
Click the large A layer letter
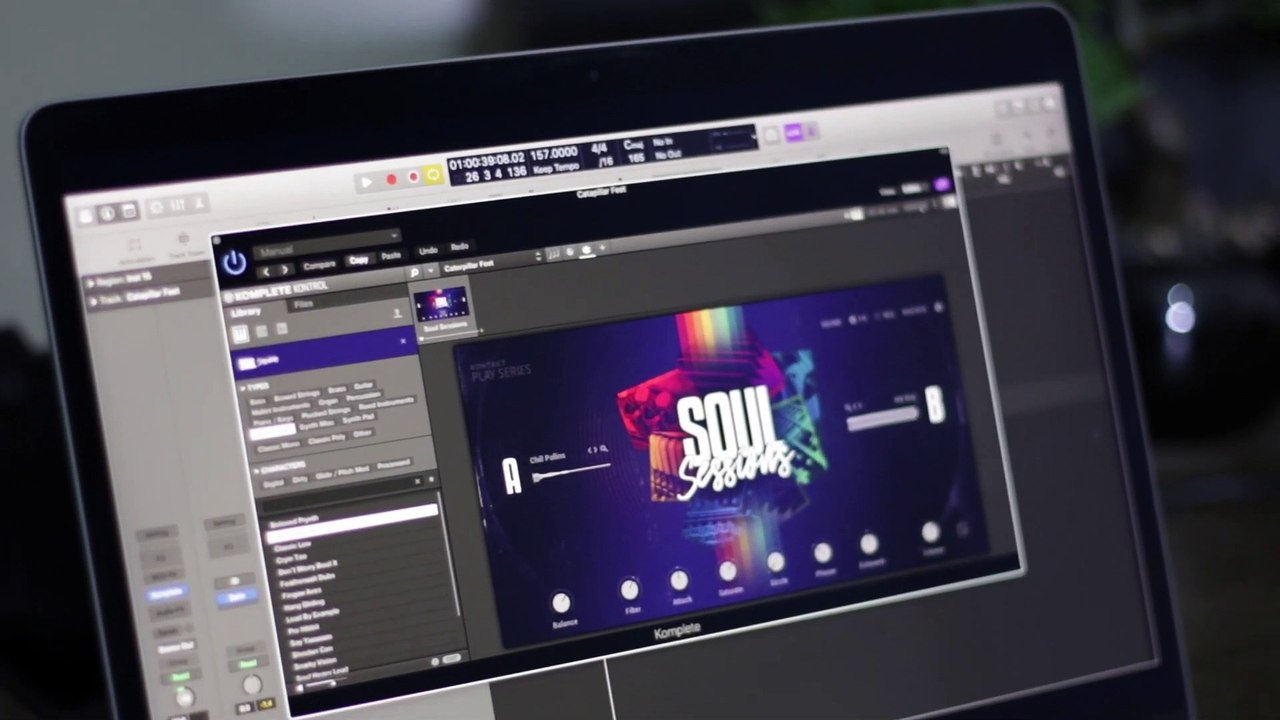pyautogui.click(x=512, y=476)
